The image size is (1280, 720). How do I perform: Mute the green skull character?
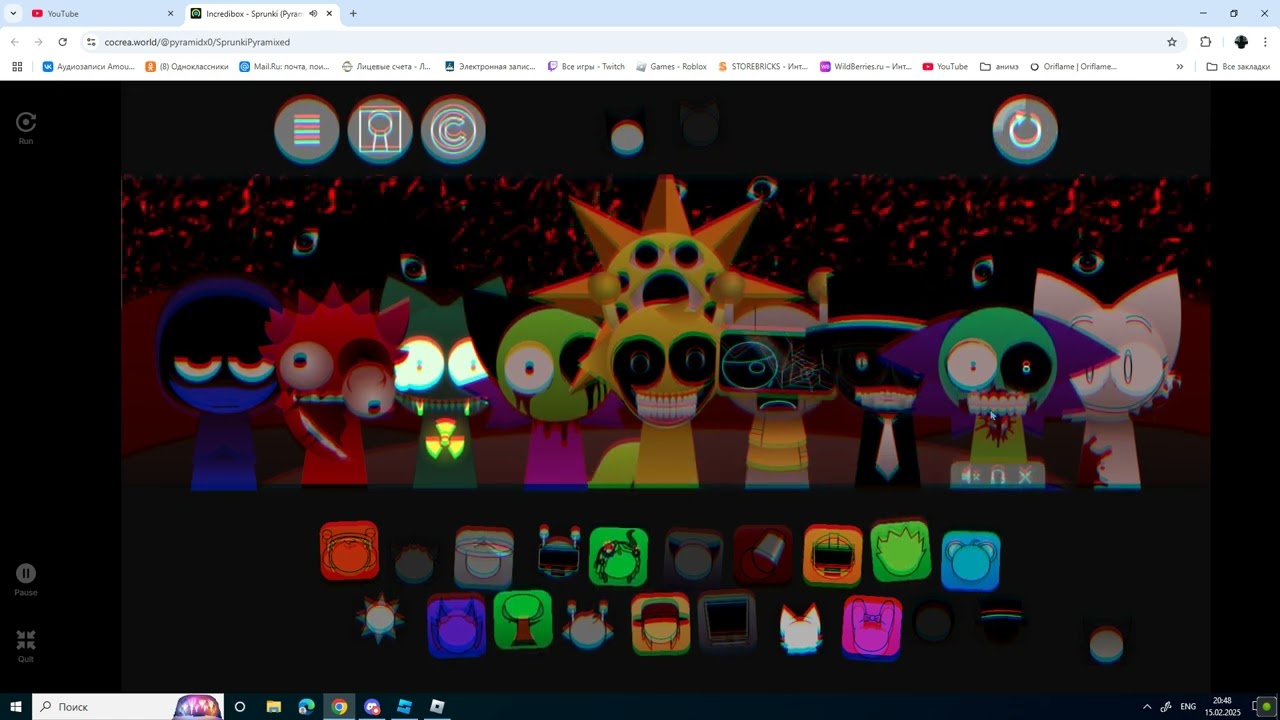[x=970, y=477]
